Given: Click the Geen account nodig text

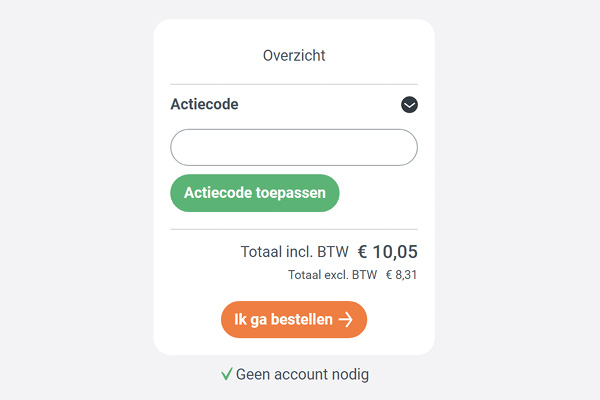Looking at the screenshot, I should click(302, 374).
